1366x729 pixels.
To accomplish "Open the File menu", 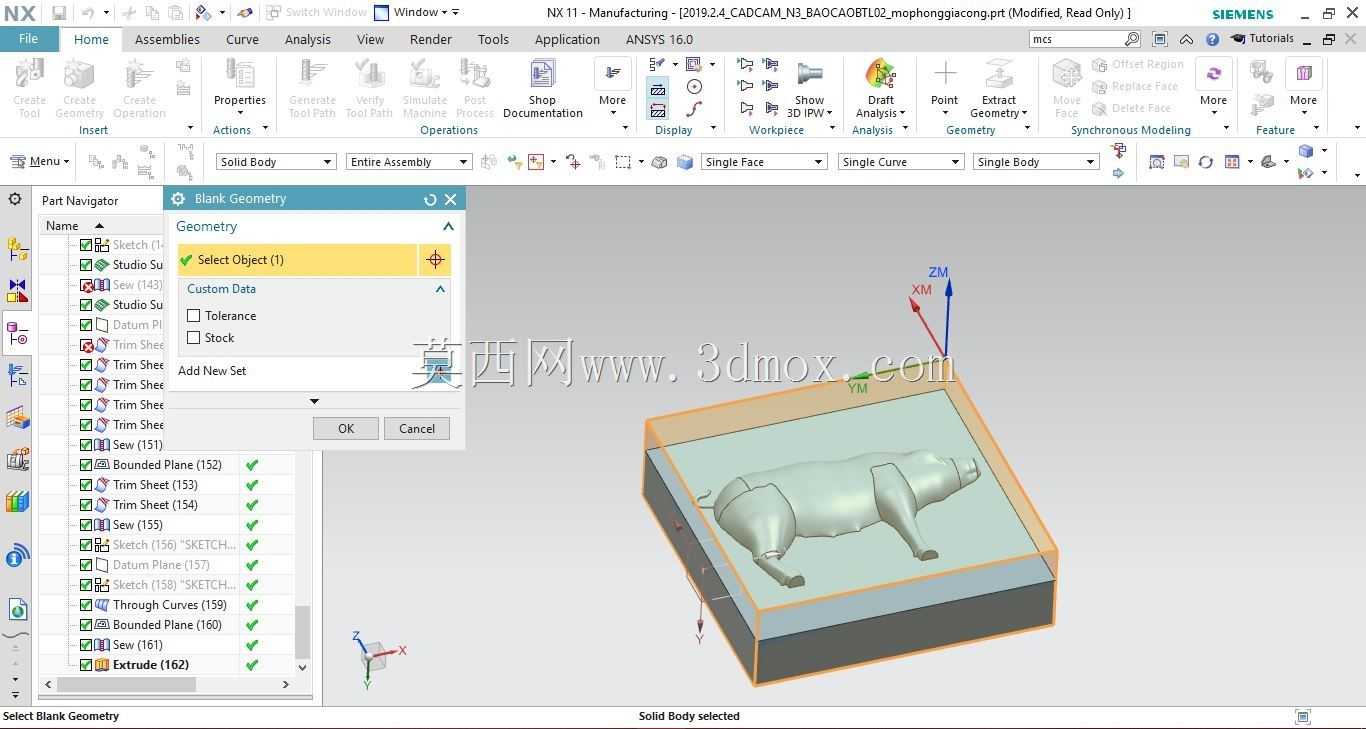I will coord(28,39).
